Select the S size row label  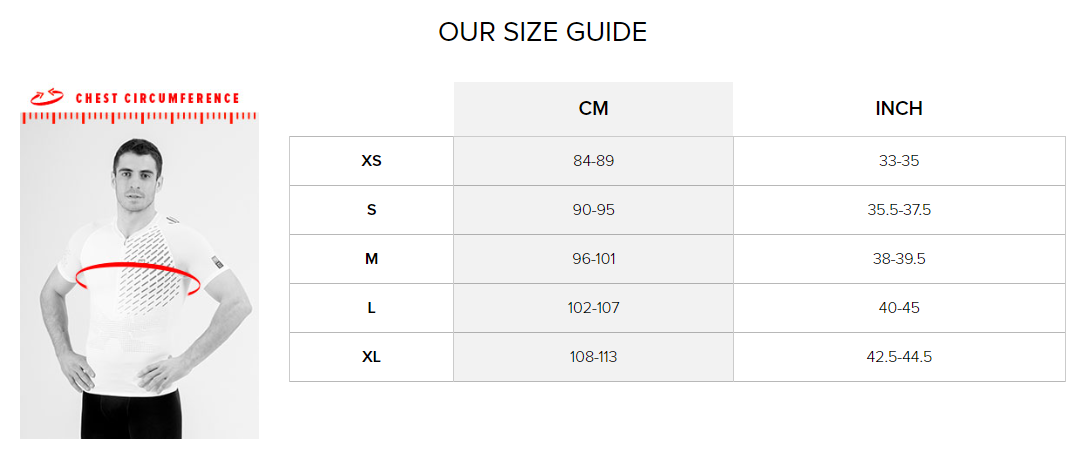point(371,210)
